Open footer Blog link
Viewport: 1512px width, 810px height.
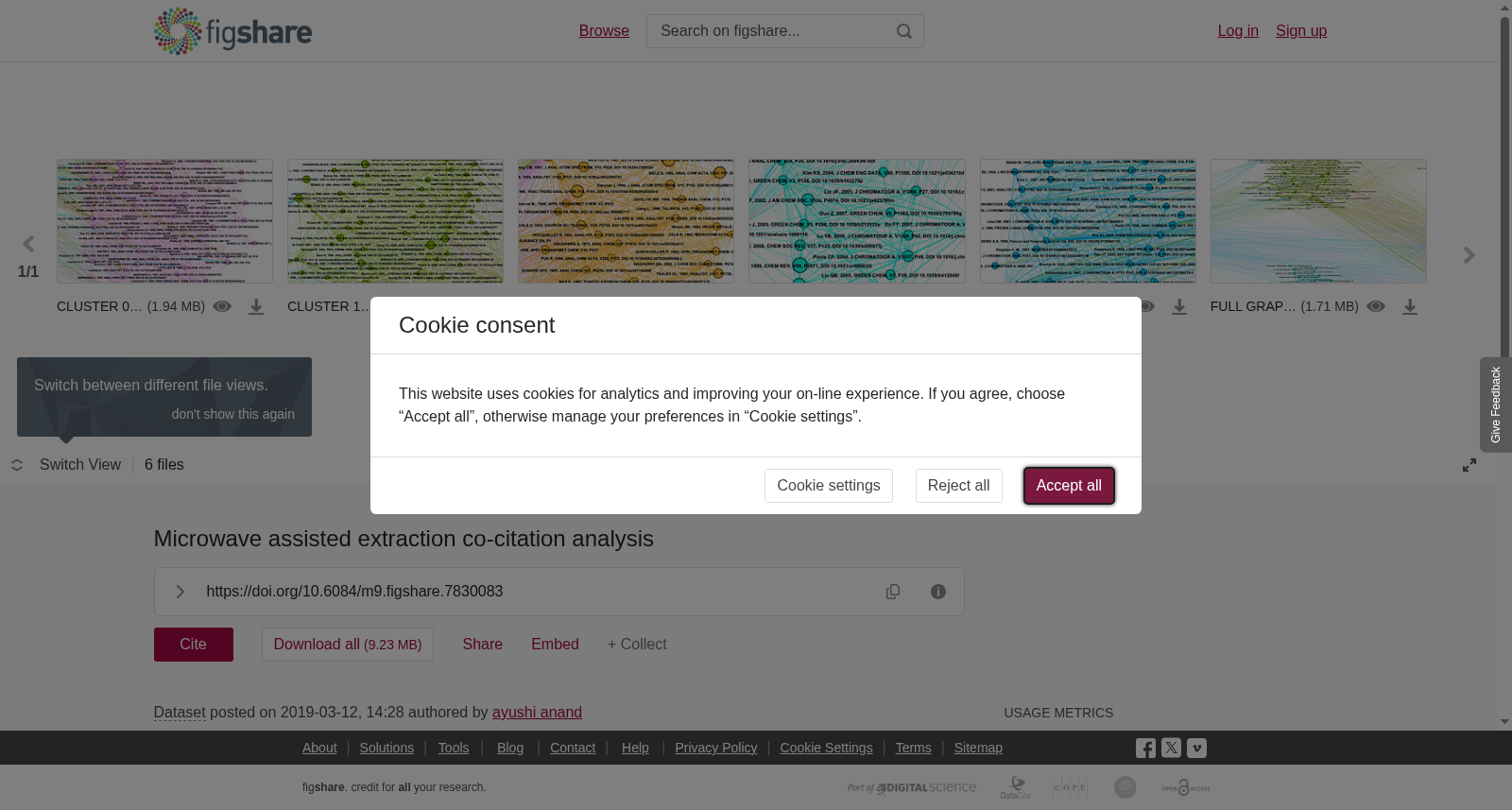click(510, 748)
